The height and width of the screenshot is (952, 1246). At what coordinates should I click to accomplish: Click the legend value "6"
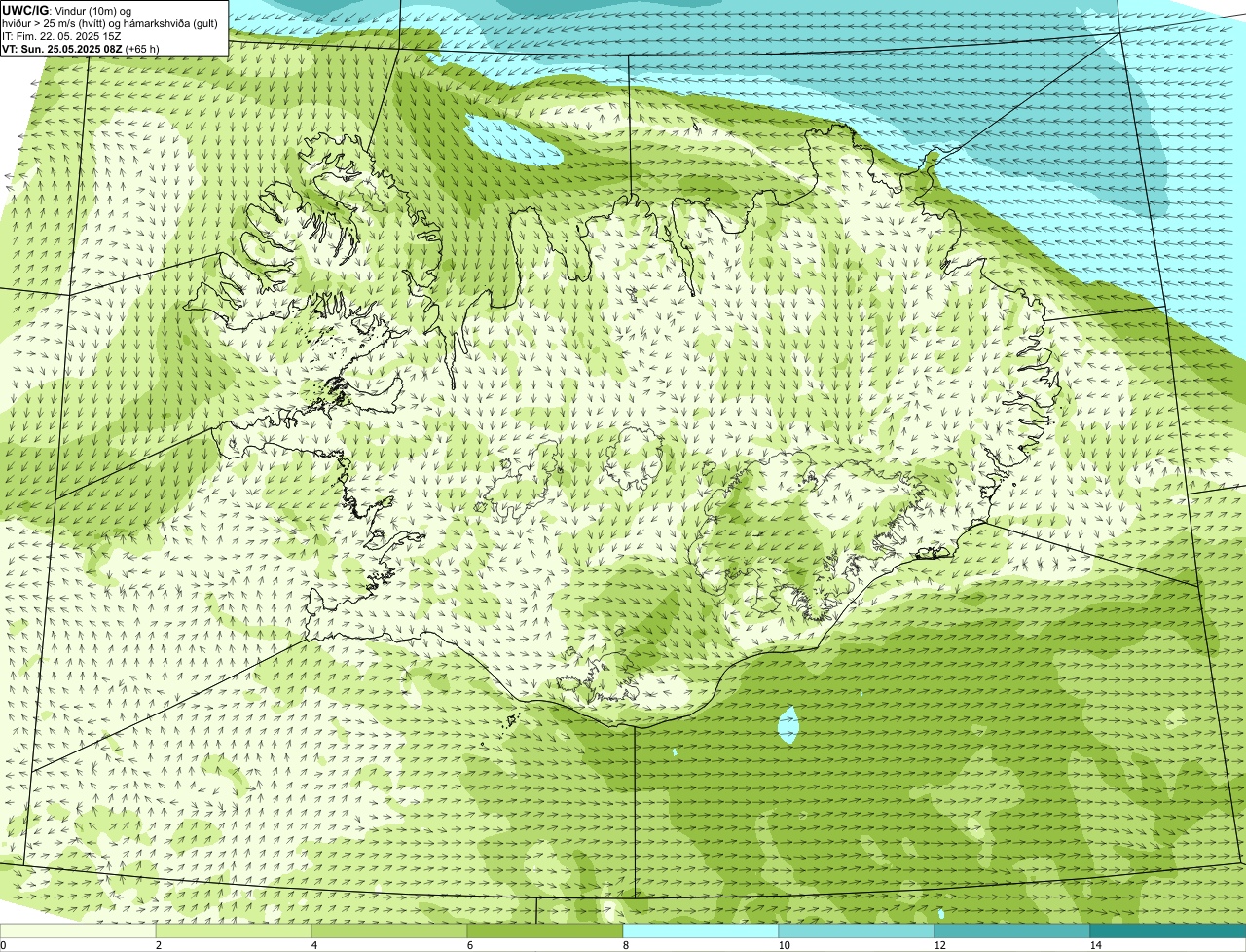click(469, 945)
